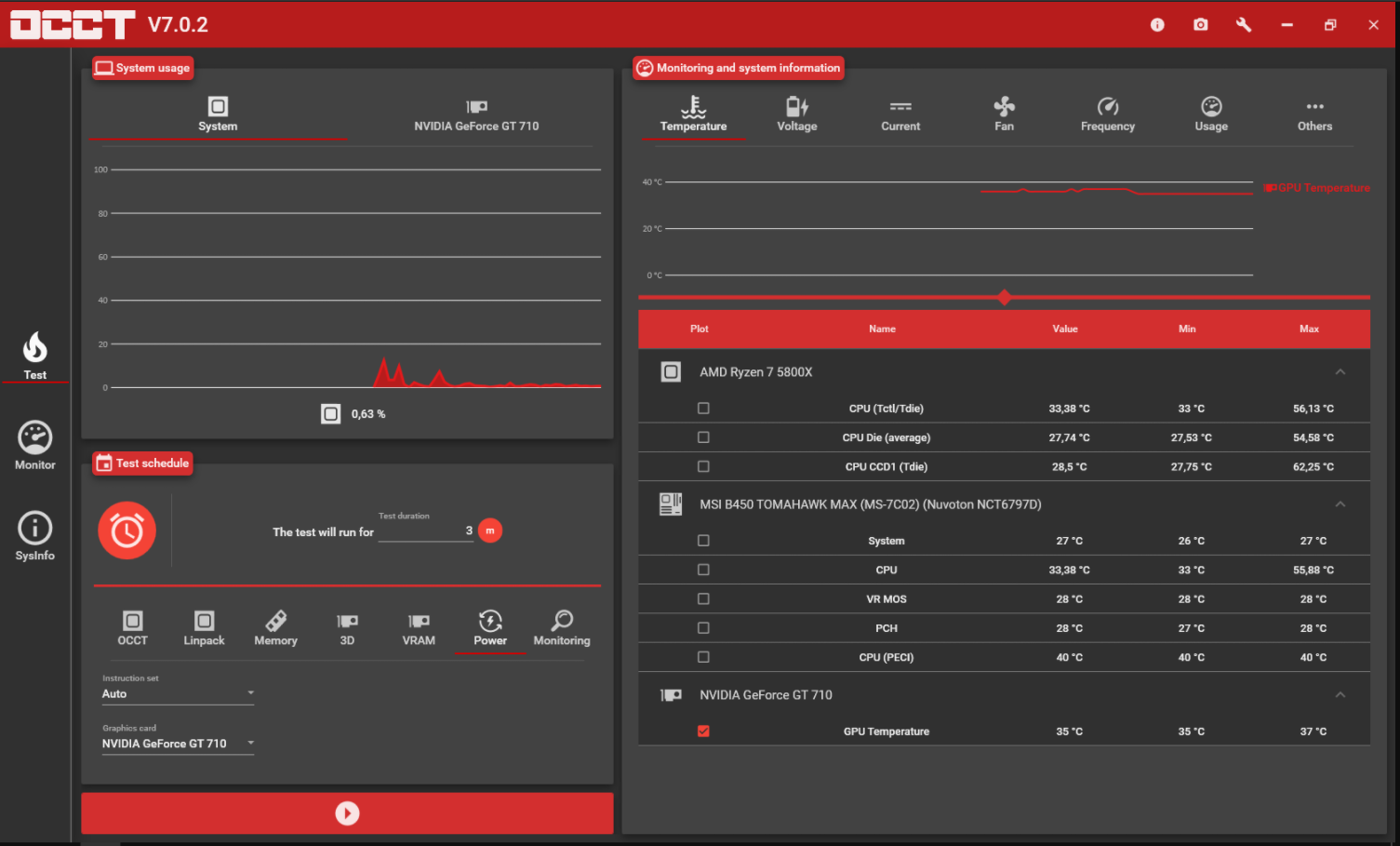The image size is (1400, 846).
Task: Sort table by Max column header
Action: click(x=1309, y=329)
